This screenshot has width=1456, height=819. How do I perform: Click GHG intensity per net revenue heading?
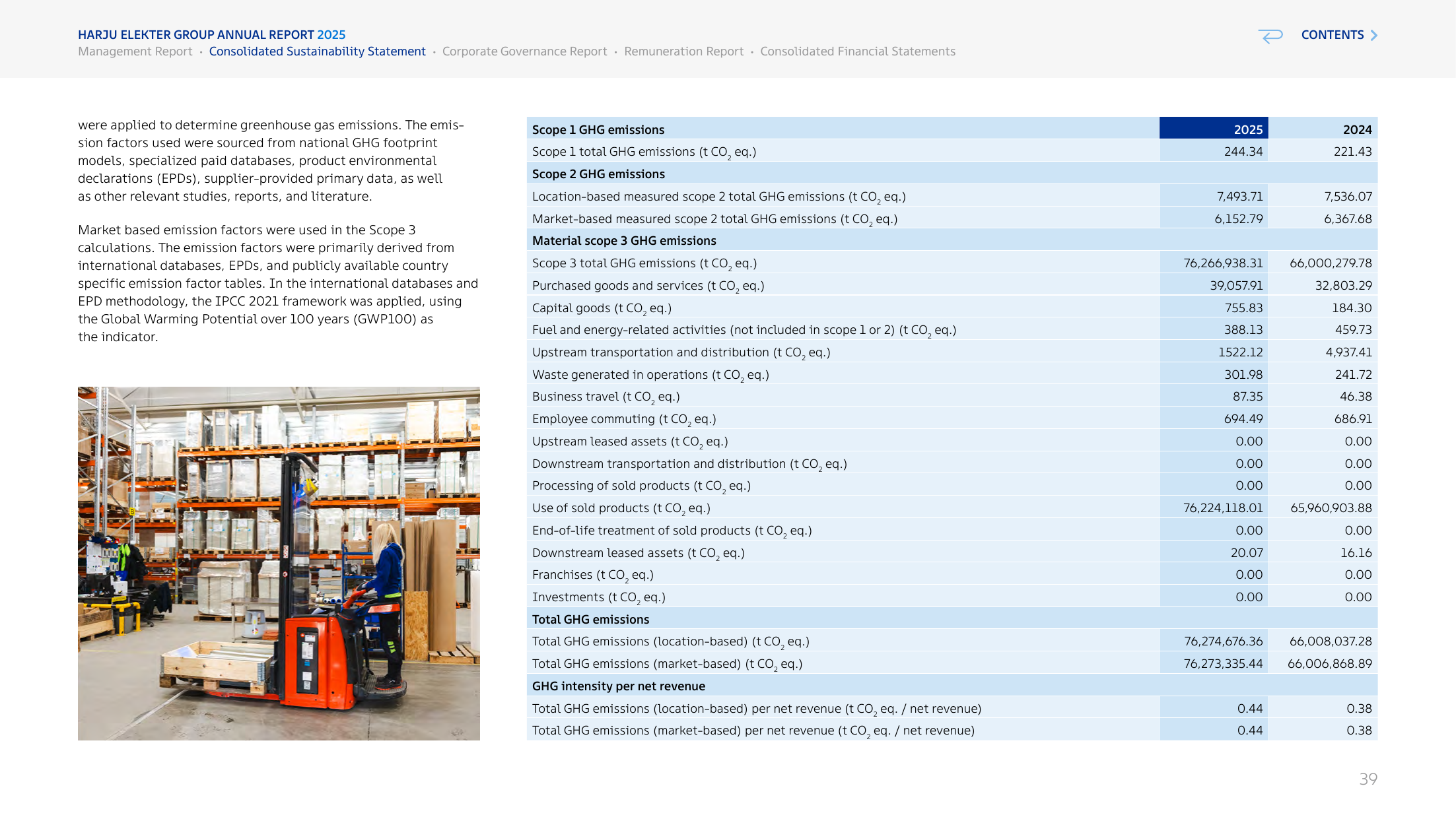tap(618, 686)
